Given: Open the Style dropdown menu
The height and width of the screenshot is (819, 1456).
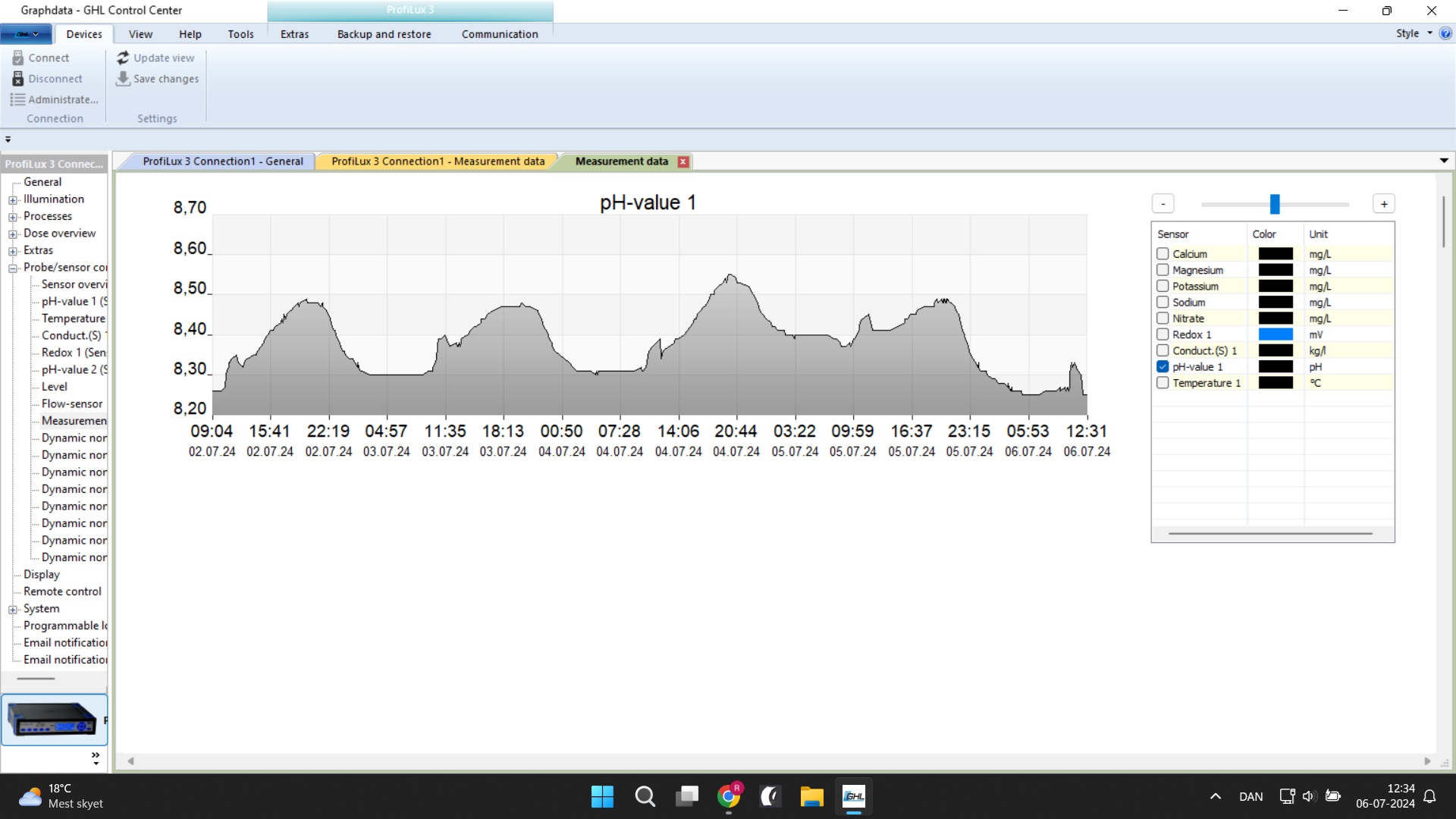Looking at the screenshot, I should tap(1414, 33).
